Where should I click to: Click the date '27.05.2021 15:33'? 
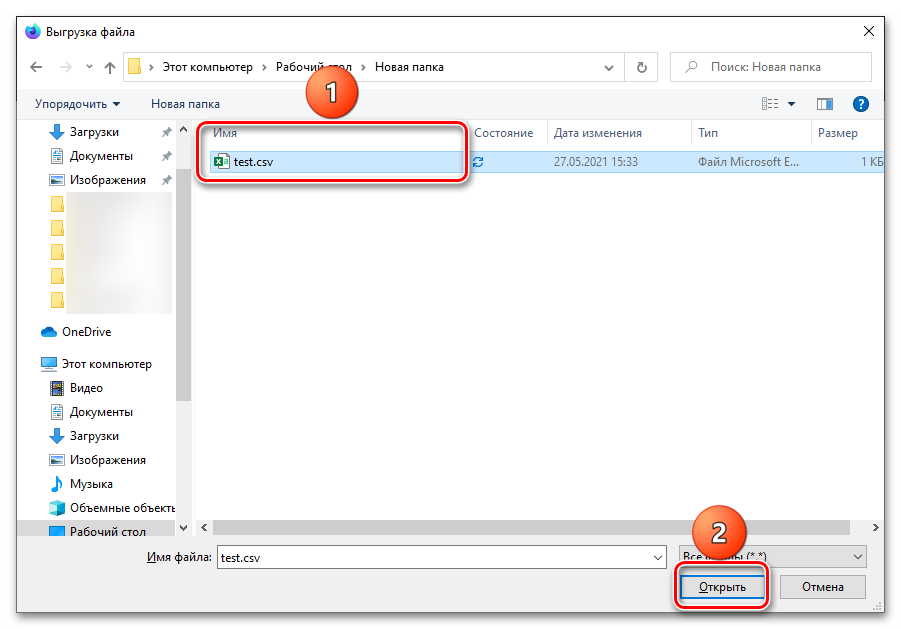[595, 162]
